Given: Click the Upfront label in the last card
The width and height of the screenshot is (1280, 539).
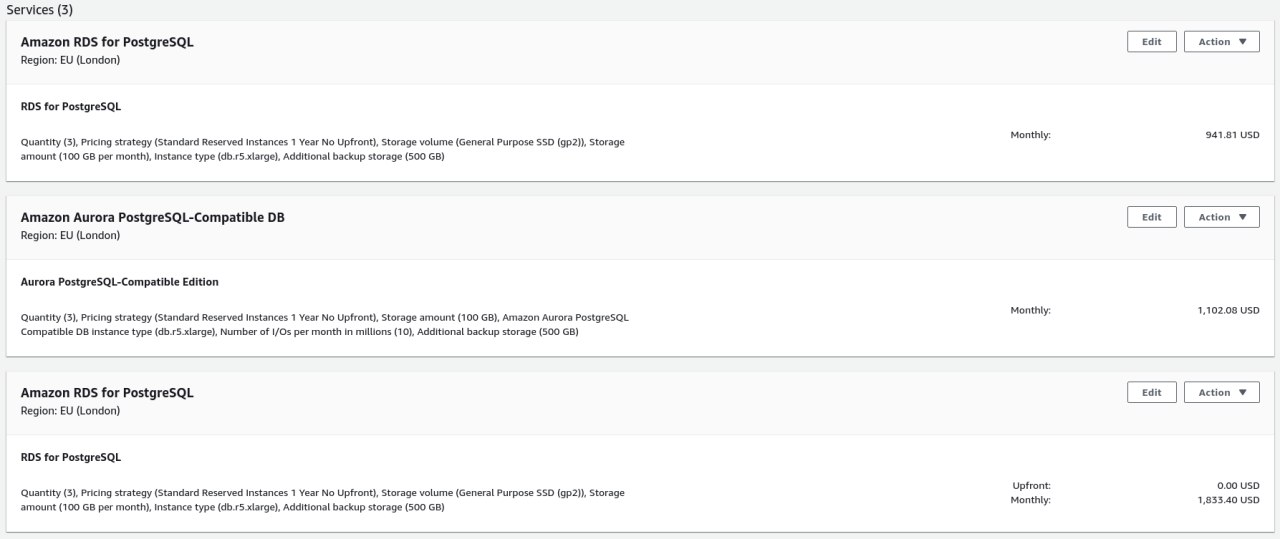Looking at the screenshot, I should [1031, 485].
